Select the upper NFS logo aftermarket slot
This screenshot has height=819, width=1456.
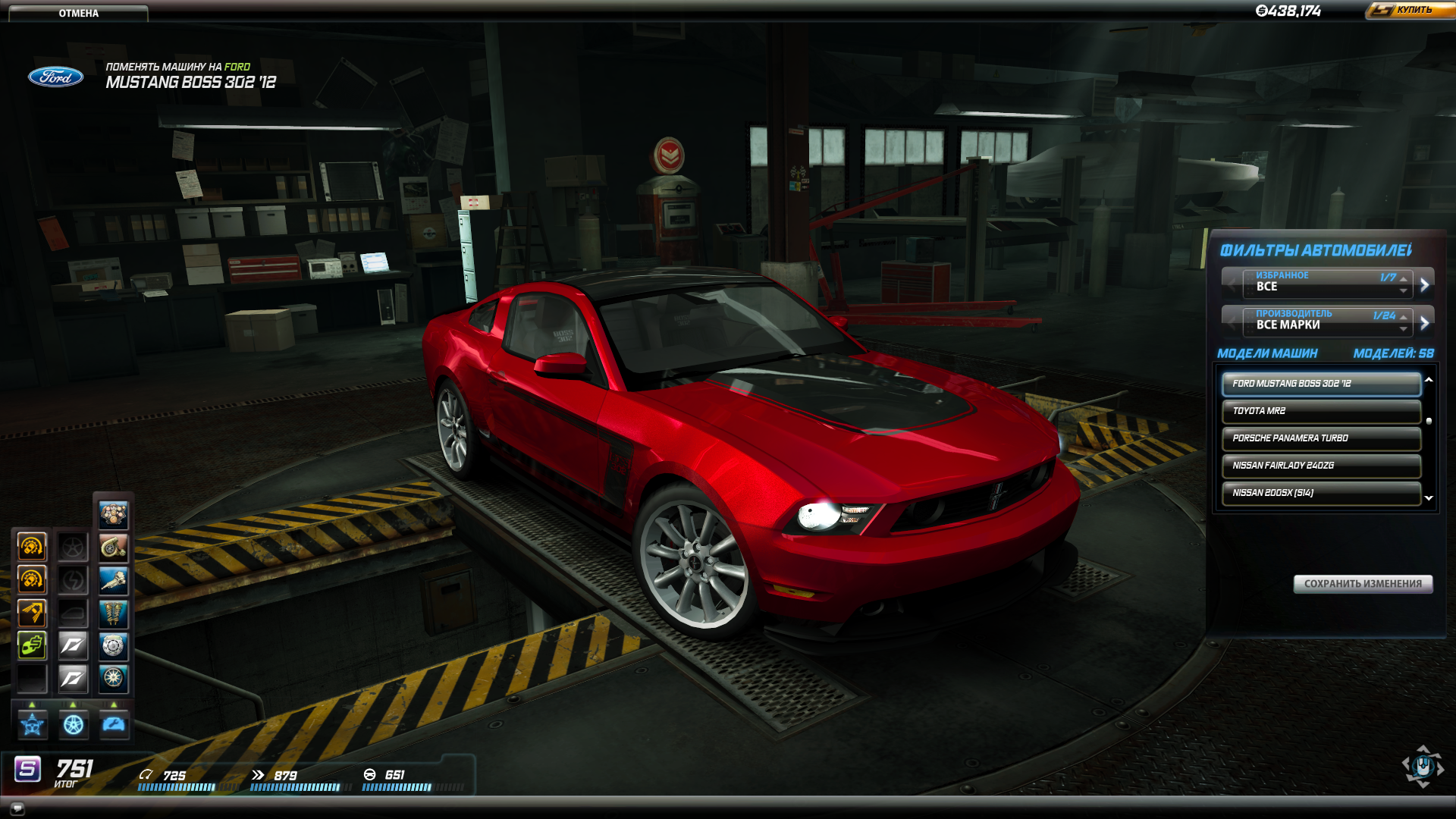[x=73, y=645]
